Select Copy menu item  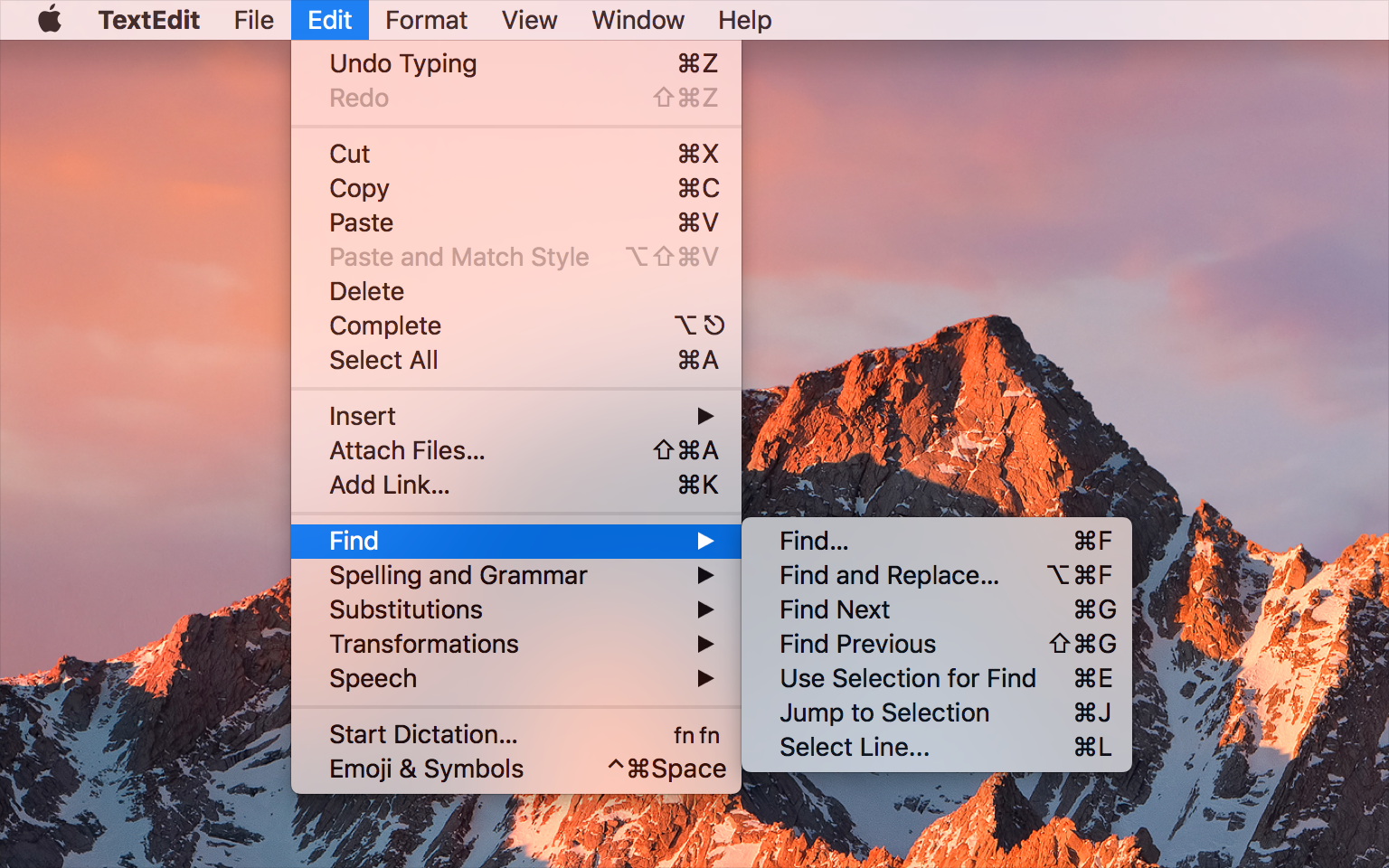click(x=359, y=188)
